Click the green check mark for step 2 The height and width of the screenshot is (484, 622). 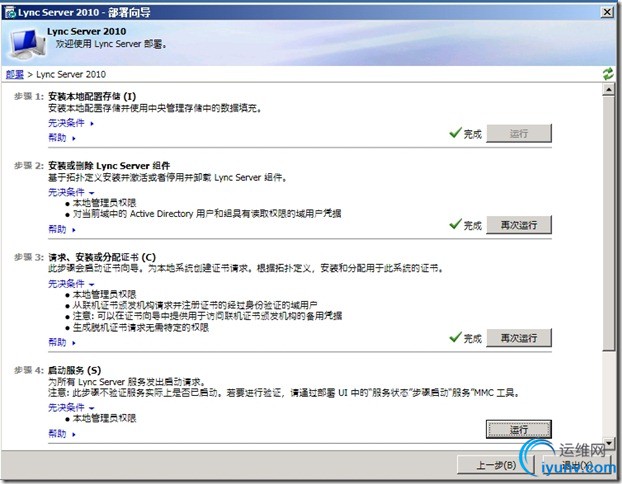pos(455,224)
